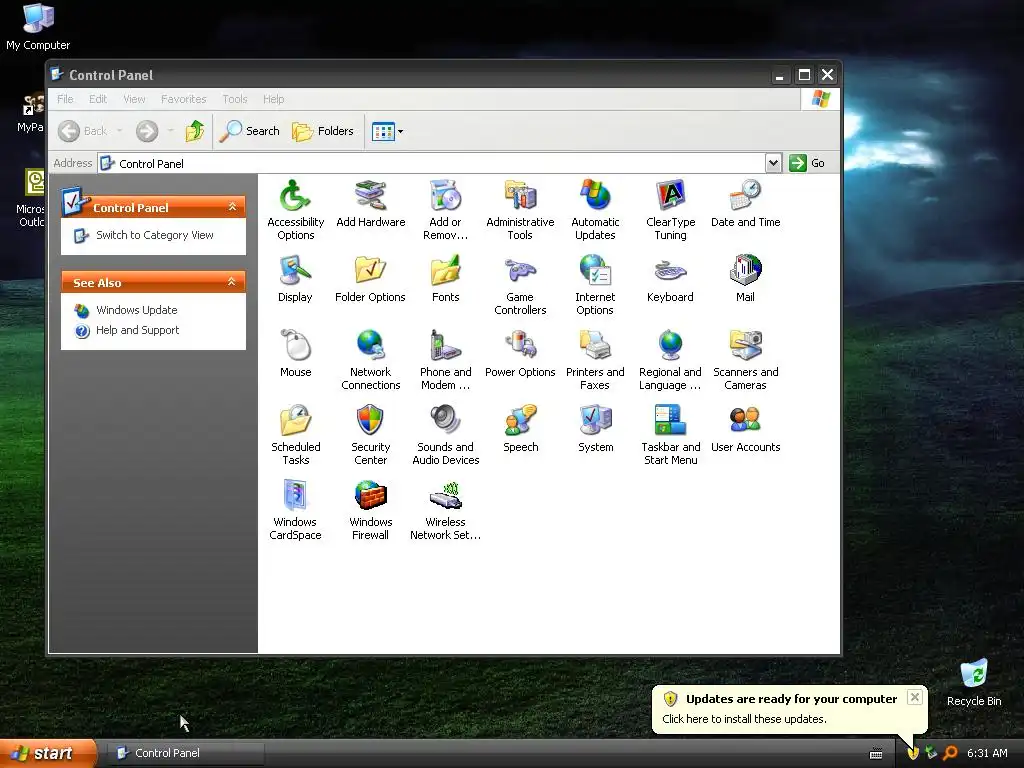Click the Address bar field
Image resolution: width=1024 pixels, height=768 pixels.
pyautogui.click(x=432, y=163)
